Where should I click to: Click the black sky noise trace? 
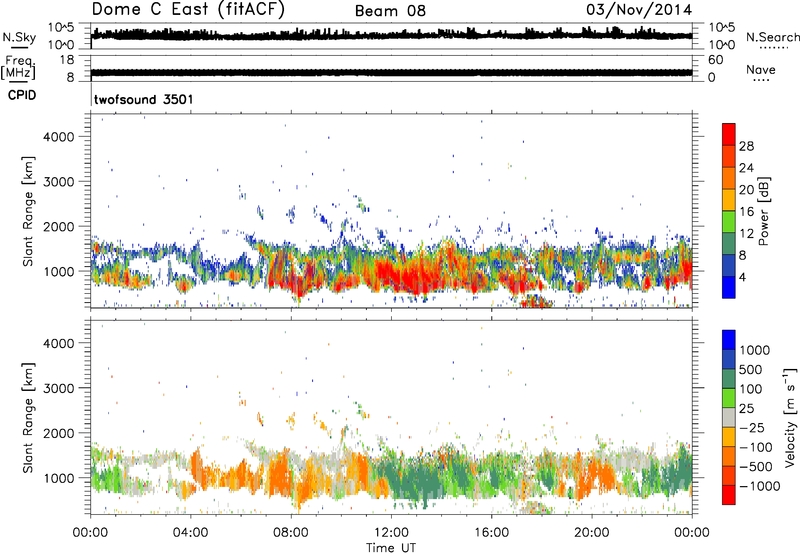click(x=391, y=35)
